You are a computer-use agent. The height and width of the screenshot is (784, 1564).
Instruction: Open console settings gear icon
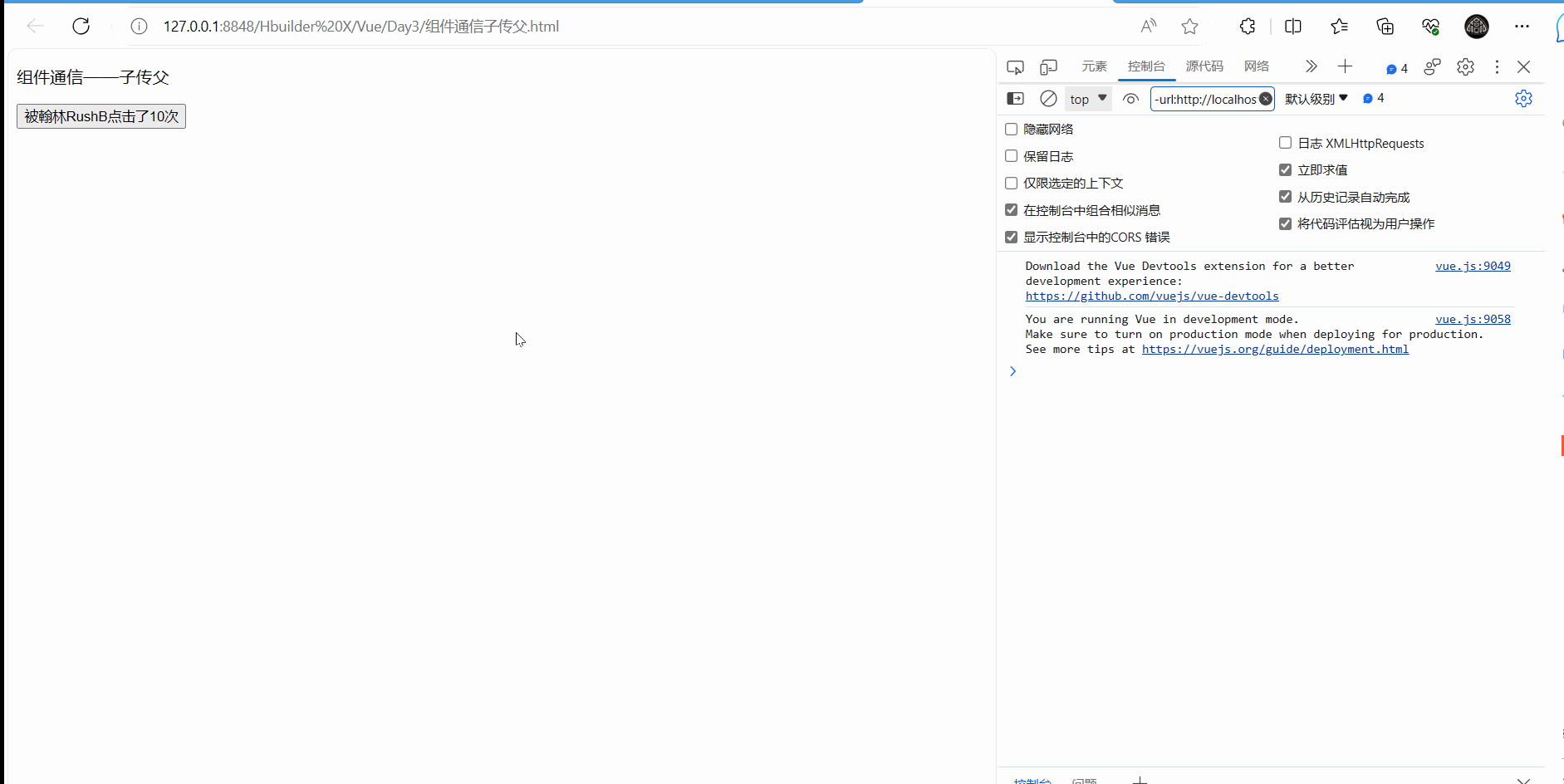(1523, 98)
